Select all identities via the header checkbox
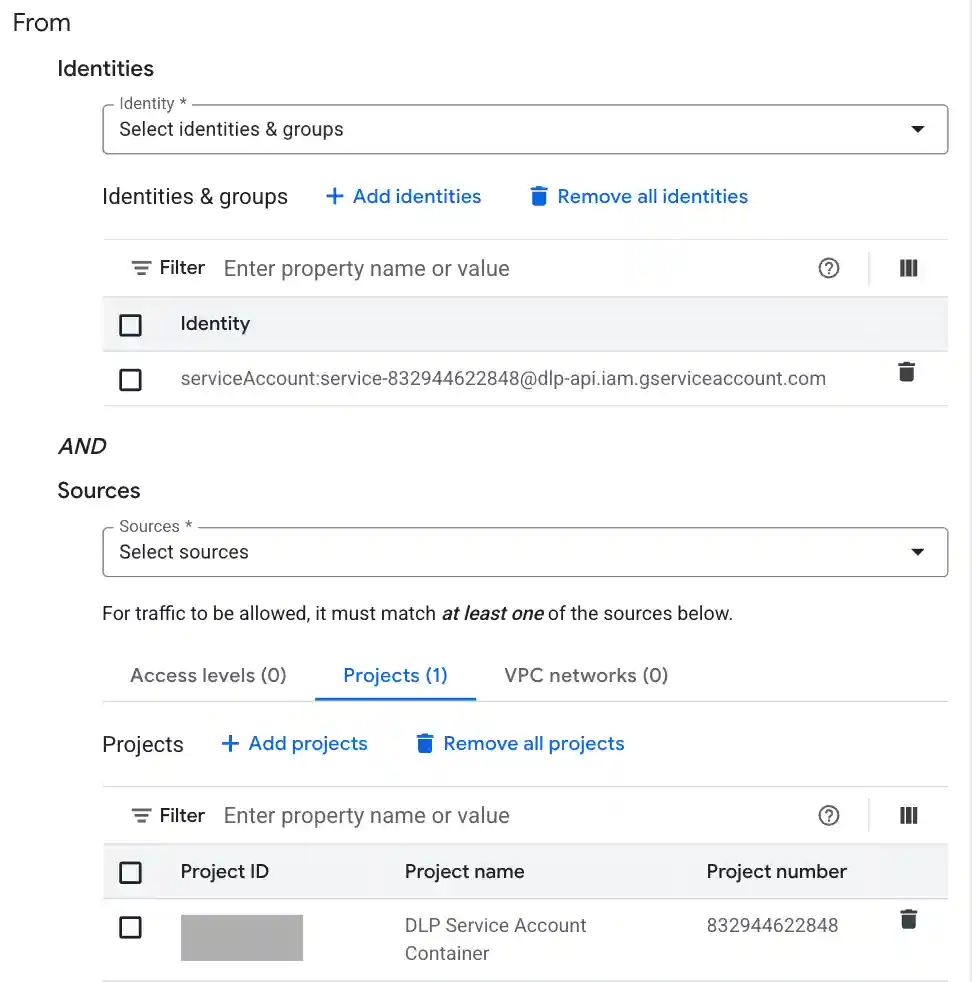This screenshot has height=982, width=972. (x=131, y=325)
